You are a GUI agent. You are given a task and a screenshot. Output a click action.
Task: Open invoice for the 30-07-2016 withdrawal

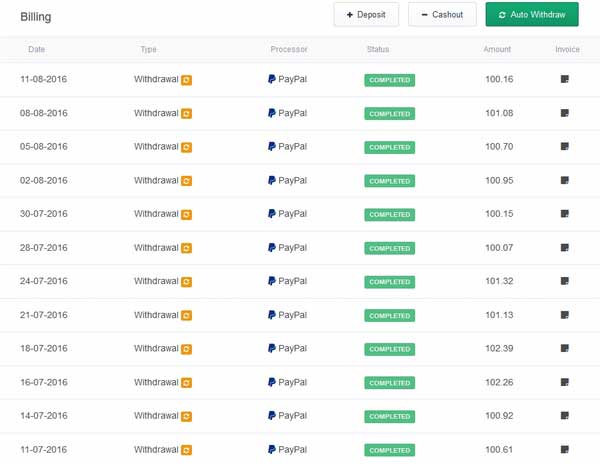pos(564,214)
